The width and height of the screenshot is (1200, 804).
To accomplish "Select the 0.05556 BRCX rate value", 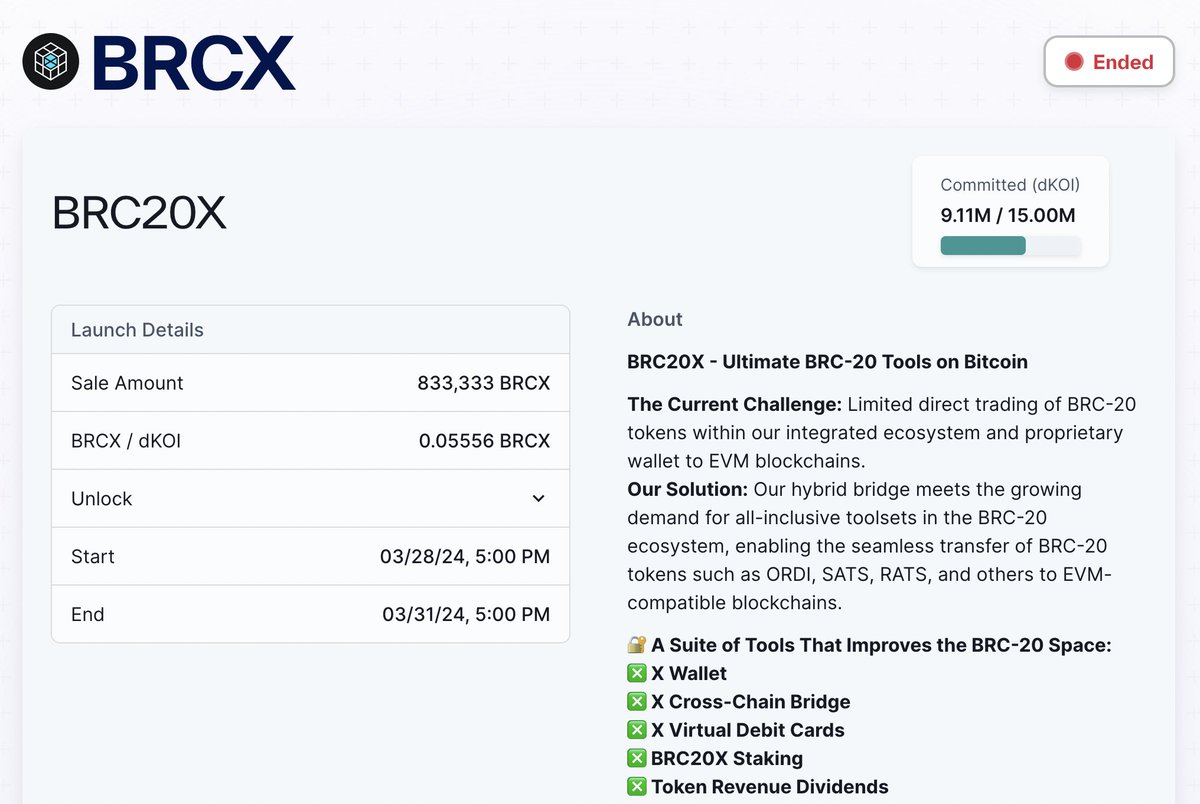I will [x=484, y=441].
